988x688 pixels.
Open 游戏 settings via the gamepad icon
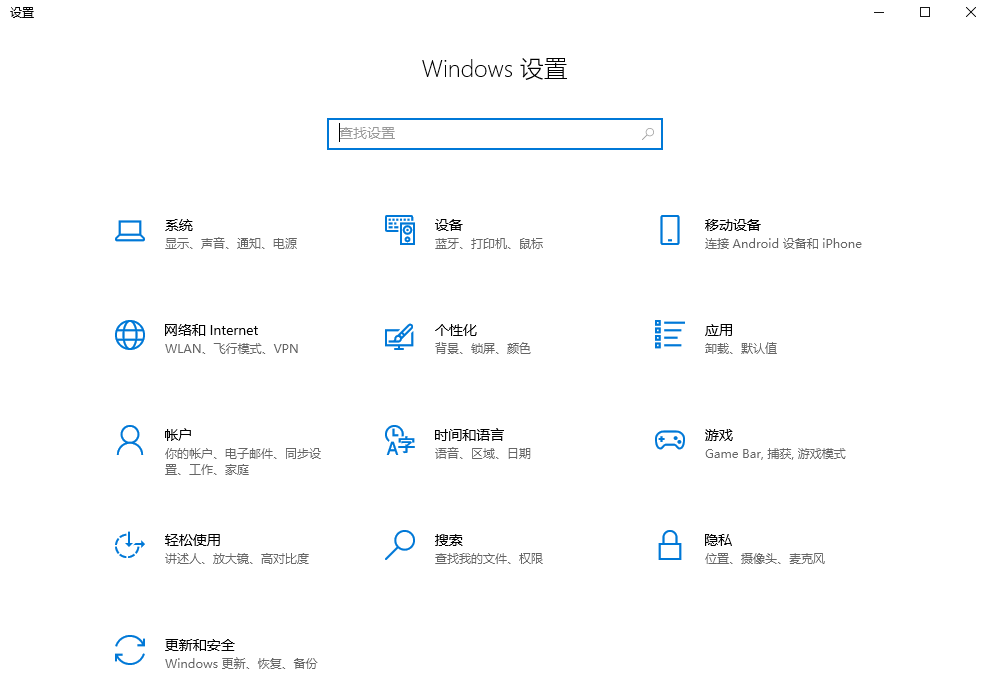click(672, 439)
